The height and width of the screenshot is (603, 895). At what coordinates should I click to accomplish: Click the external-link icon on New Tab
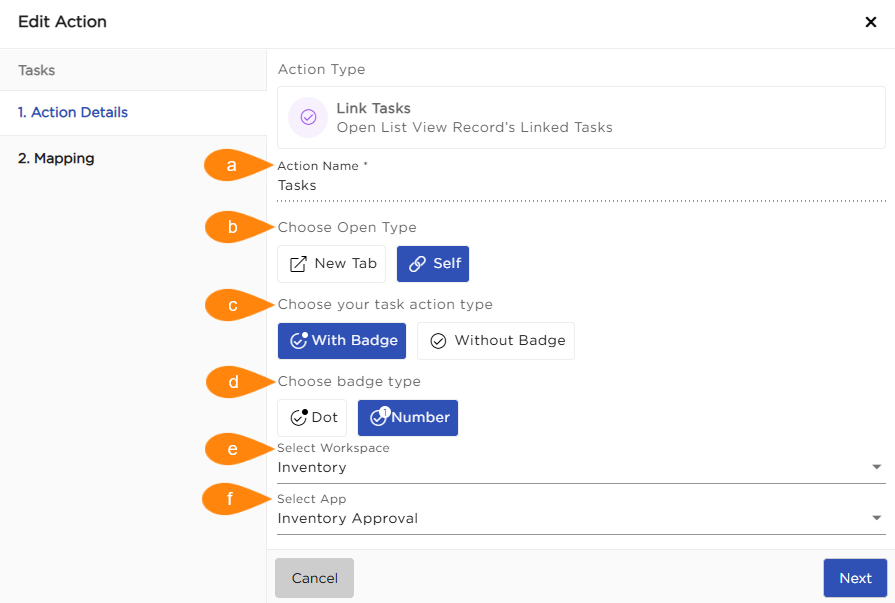(x=298, y=264)
